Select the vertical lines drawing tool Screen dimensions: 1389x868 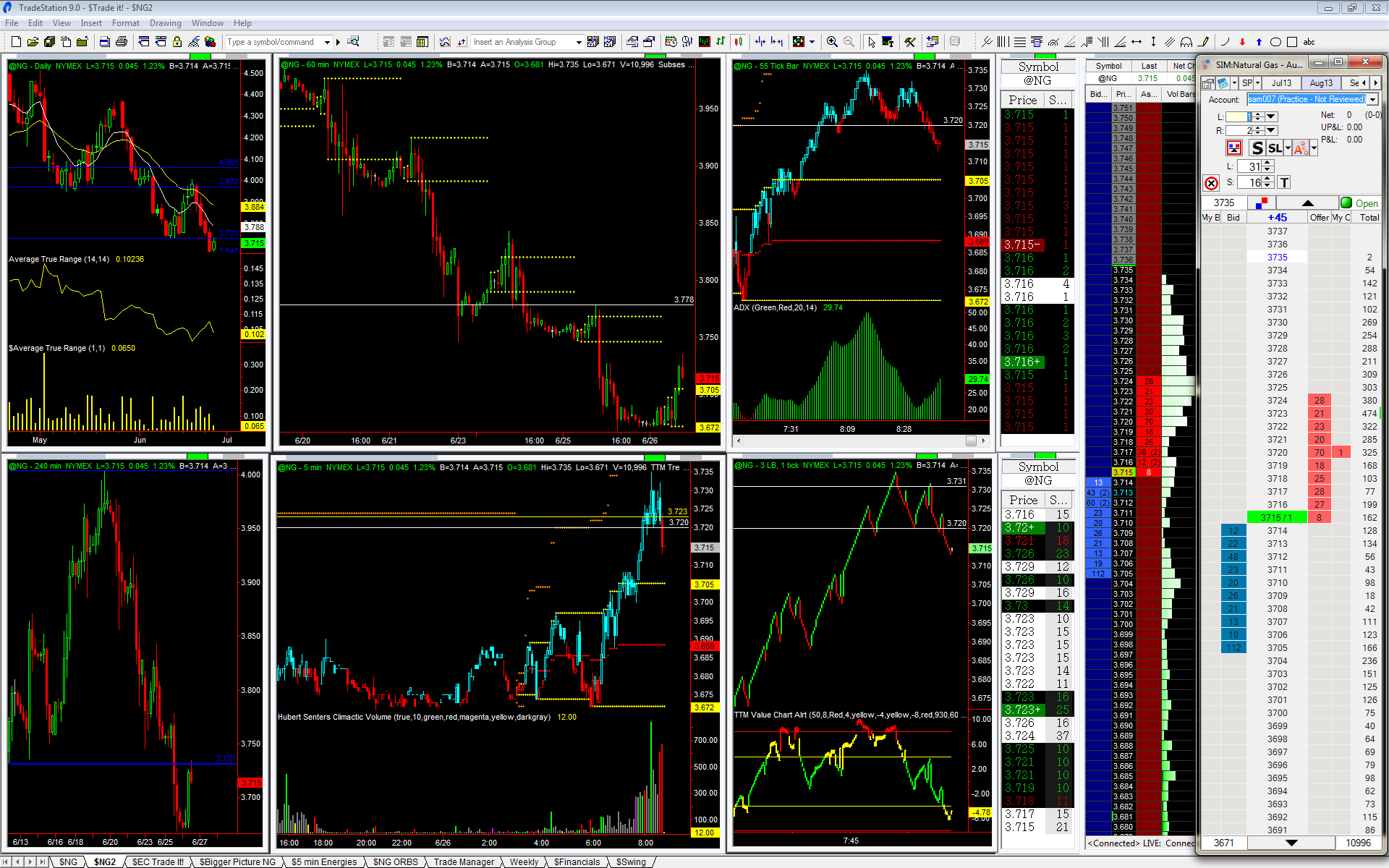(1003, 42)
